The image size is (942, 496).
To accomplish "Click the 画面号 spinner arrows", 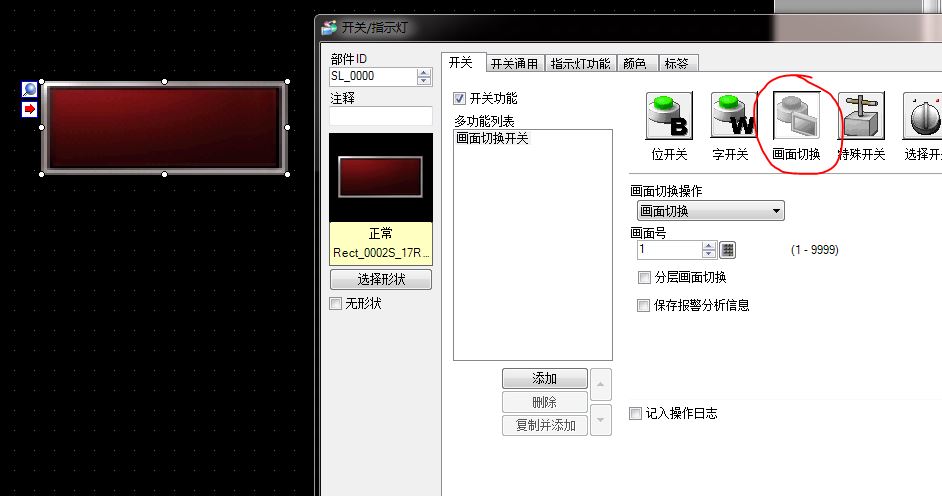I will tap(709, 250).
